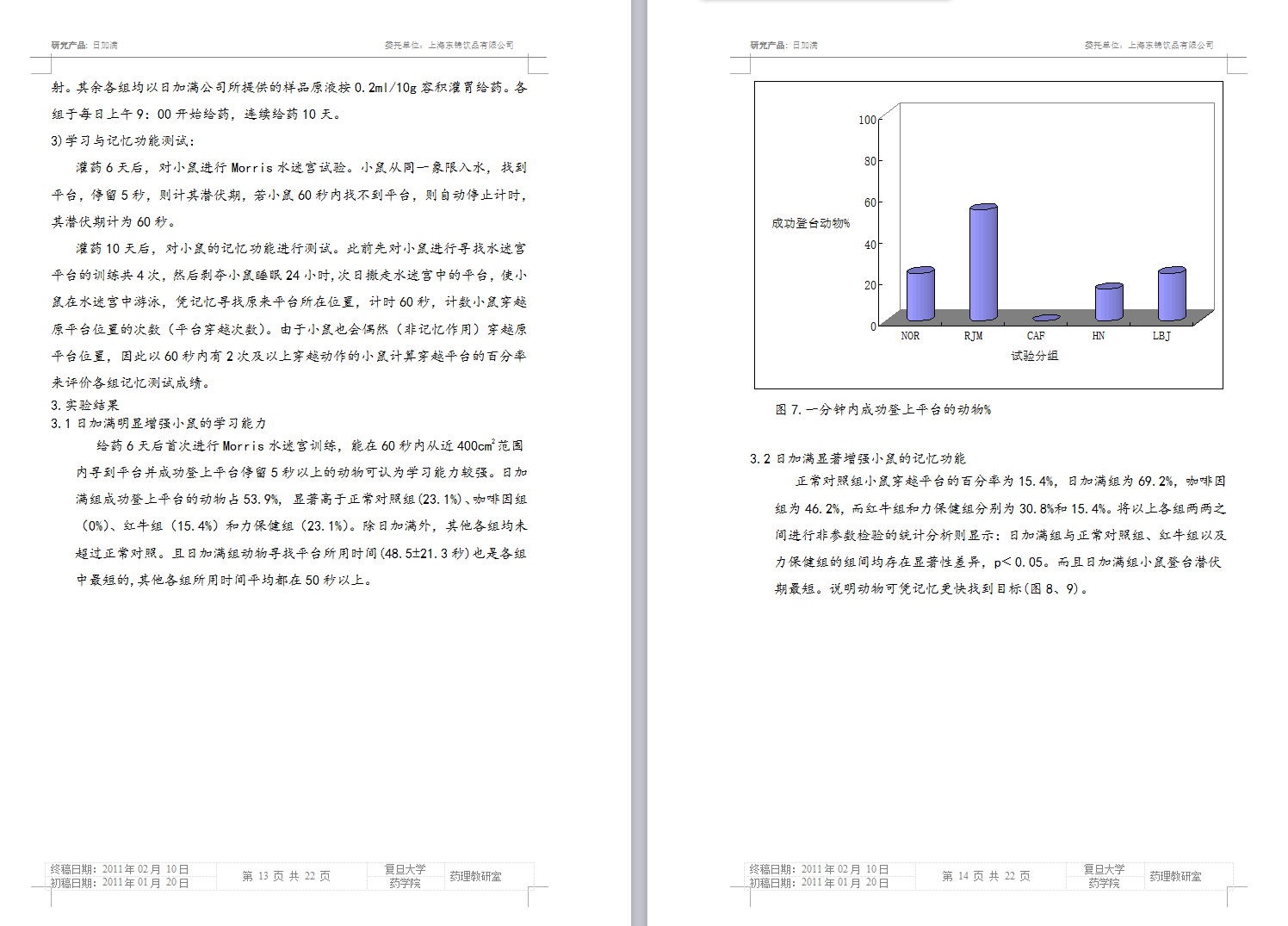Click the line starting 中最短的,其他各组所用时间
The height and width of the screenshot is (926, 1288).
pyautogui.click(x=226, y=580)
